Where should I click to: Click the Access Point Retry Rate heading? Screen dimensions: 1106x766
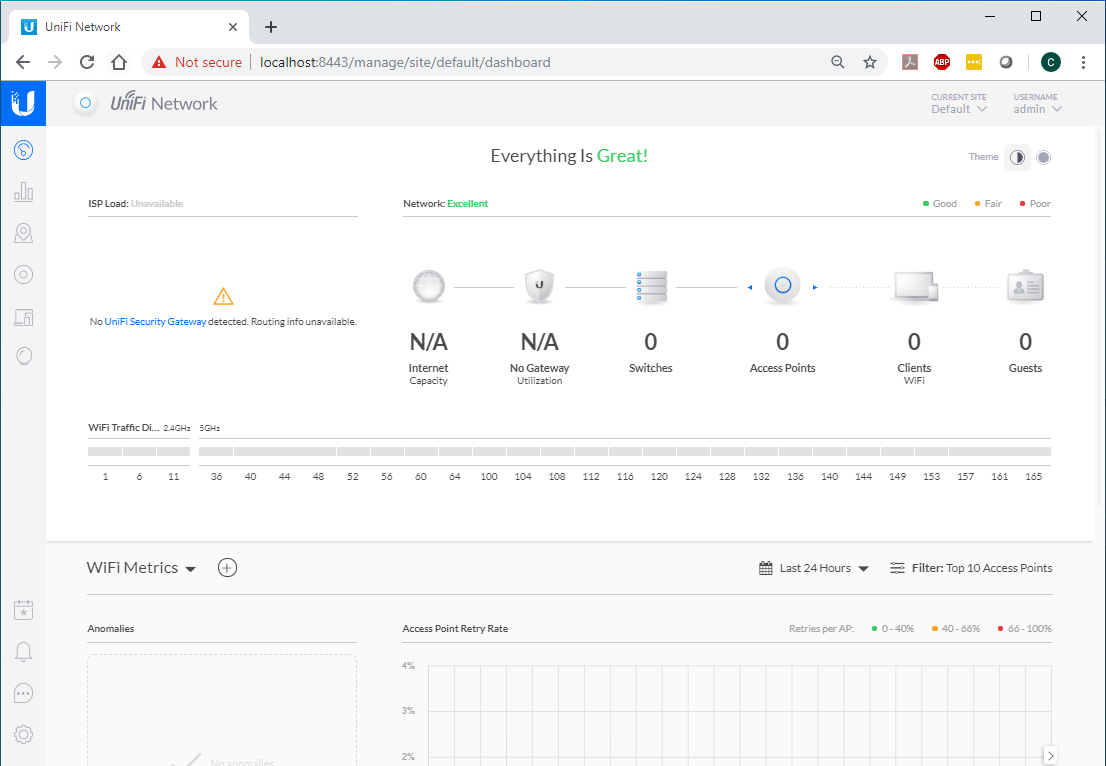pos(455,628)
